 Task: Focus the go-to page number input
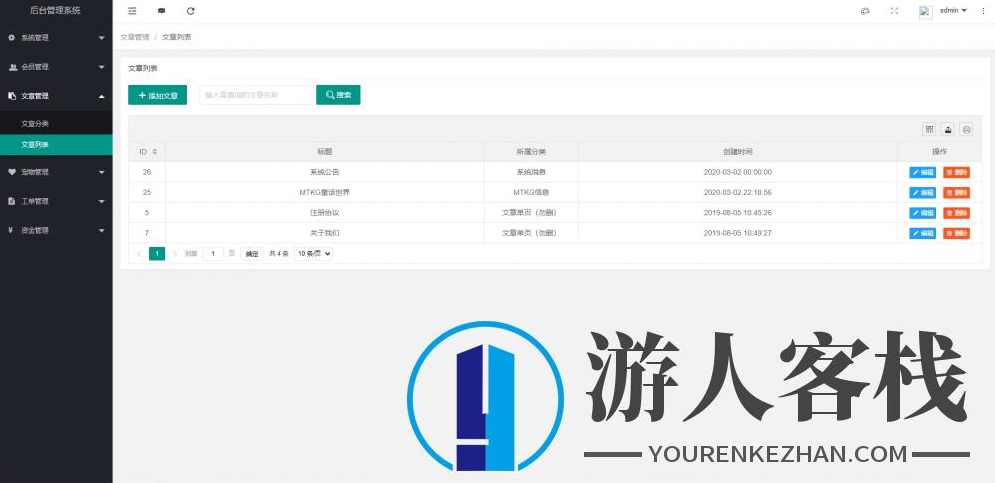point(213,253)
